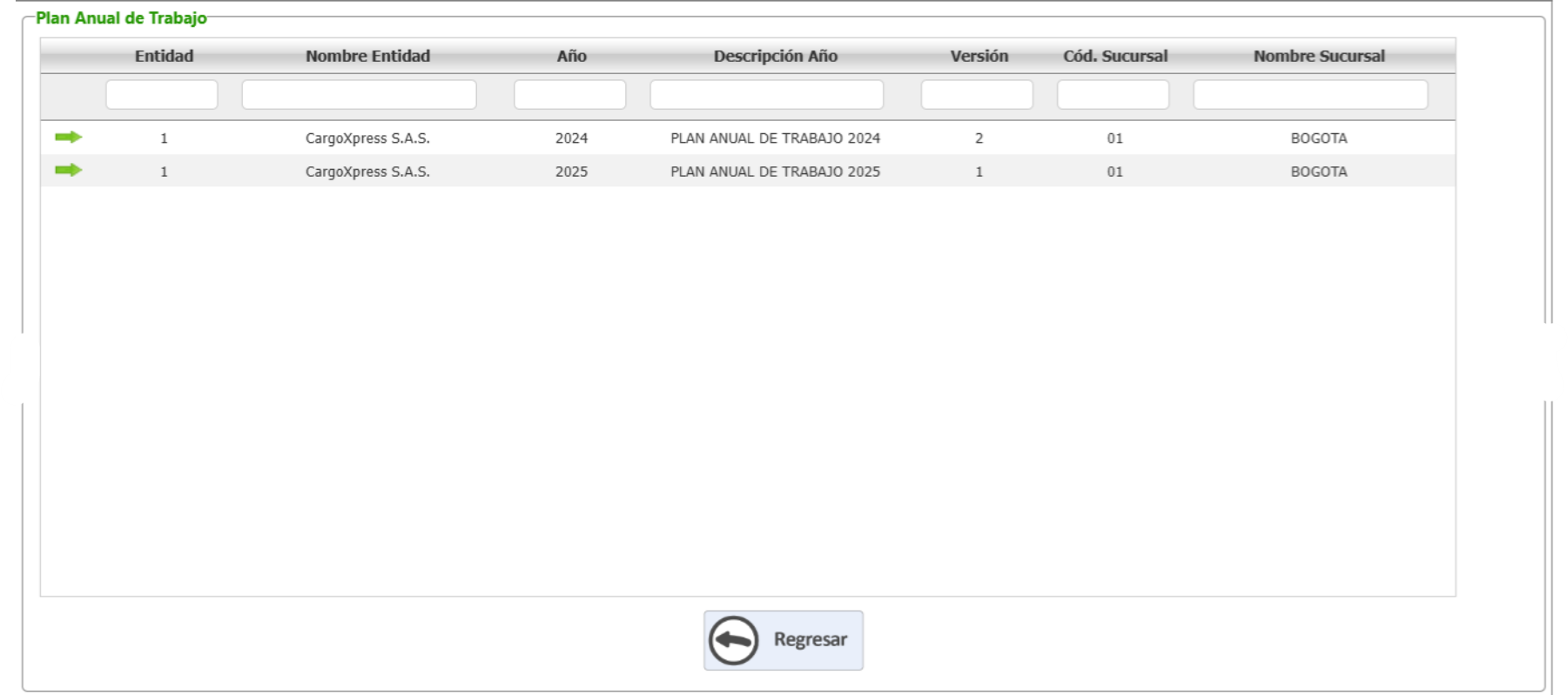This screenshot has height=695, width=1568.
Task: Focus the Cód. Sucursal filter field
Action: pos(1114,94)
